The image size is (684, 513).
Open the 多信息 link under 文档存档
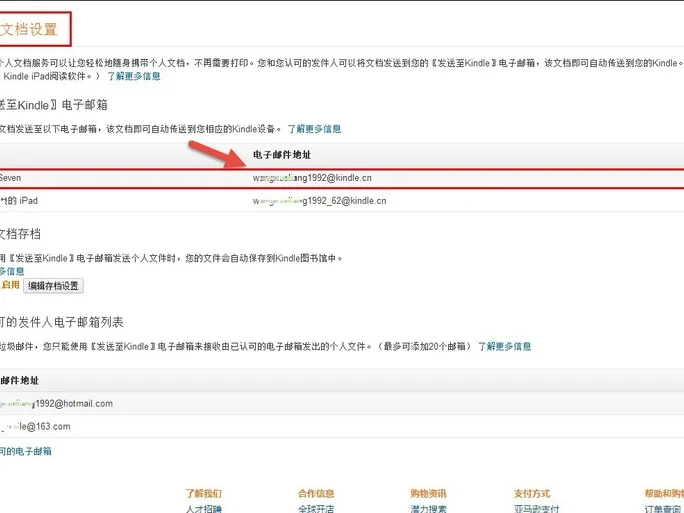(12, 271)
